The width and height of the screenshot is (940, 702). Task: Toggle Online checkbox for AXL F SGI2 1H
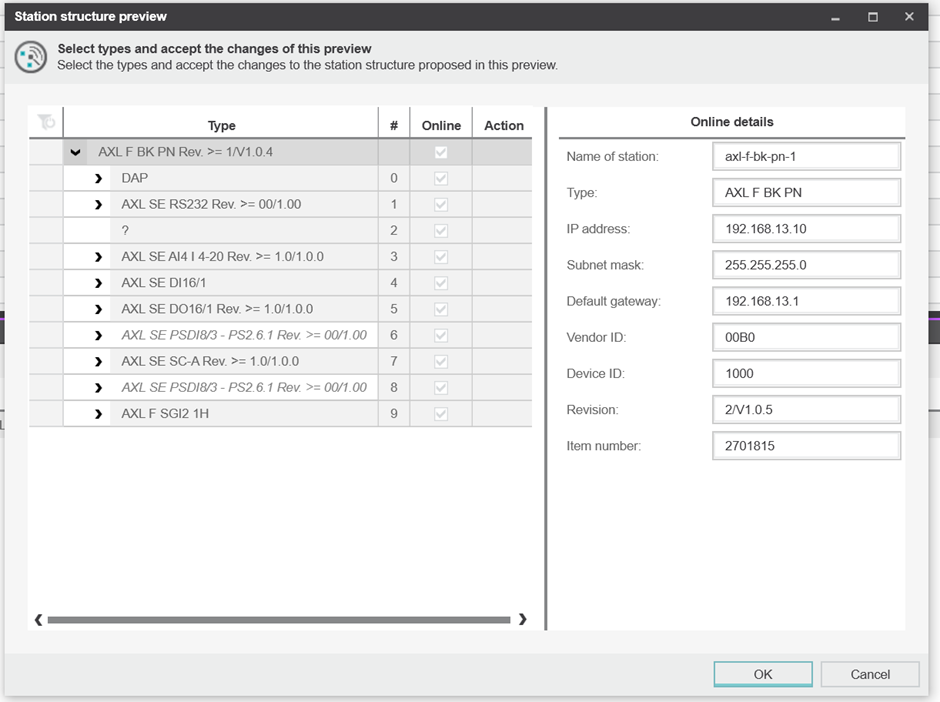coord(441,413)
